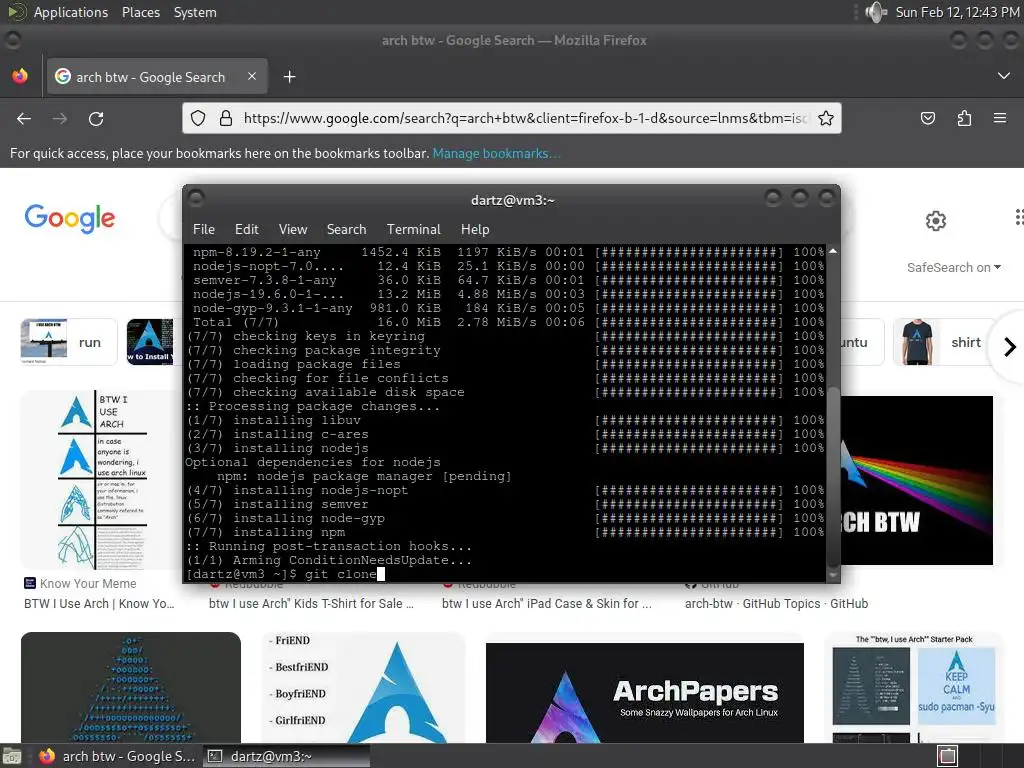The image size is (1024, 768).
Task: Open Applications menu in top panel
Action: pos(71,12)
